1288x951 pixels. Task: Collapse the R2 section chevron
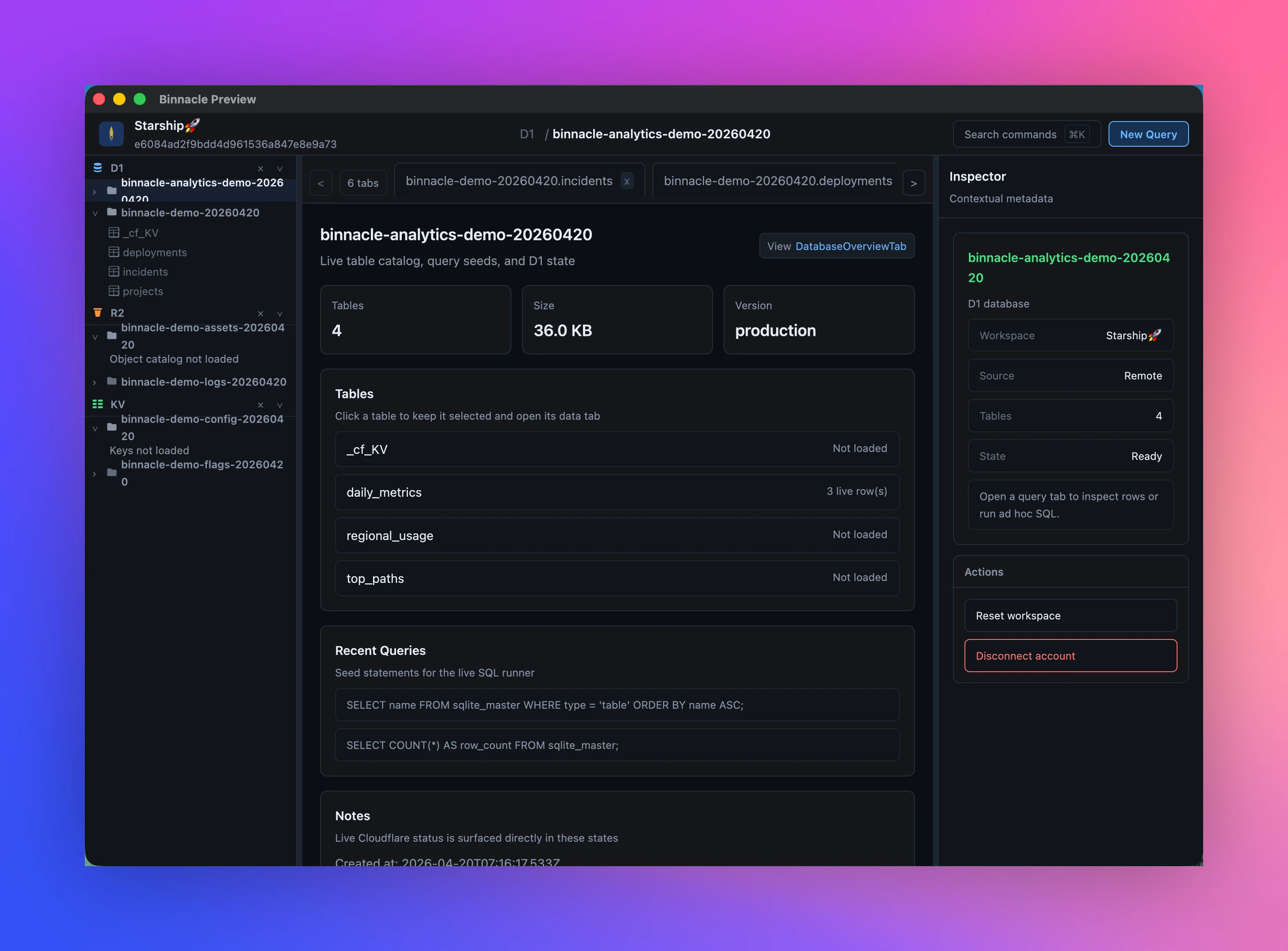pos(280,314)
